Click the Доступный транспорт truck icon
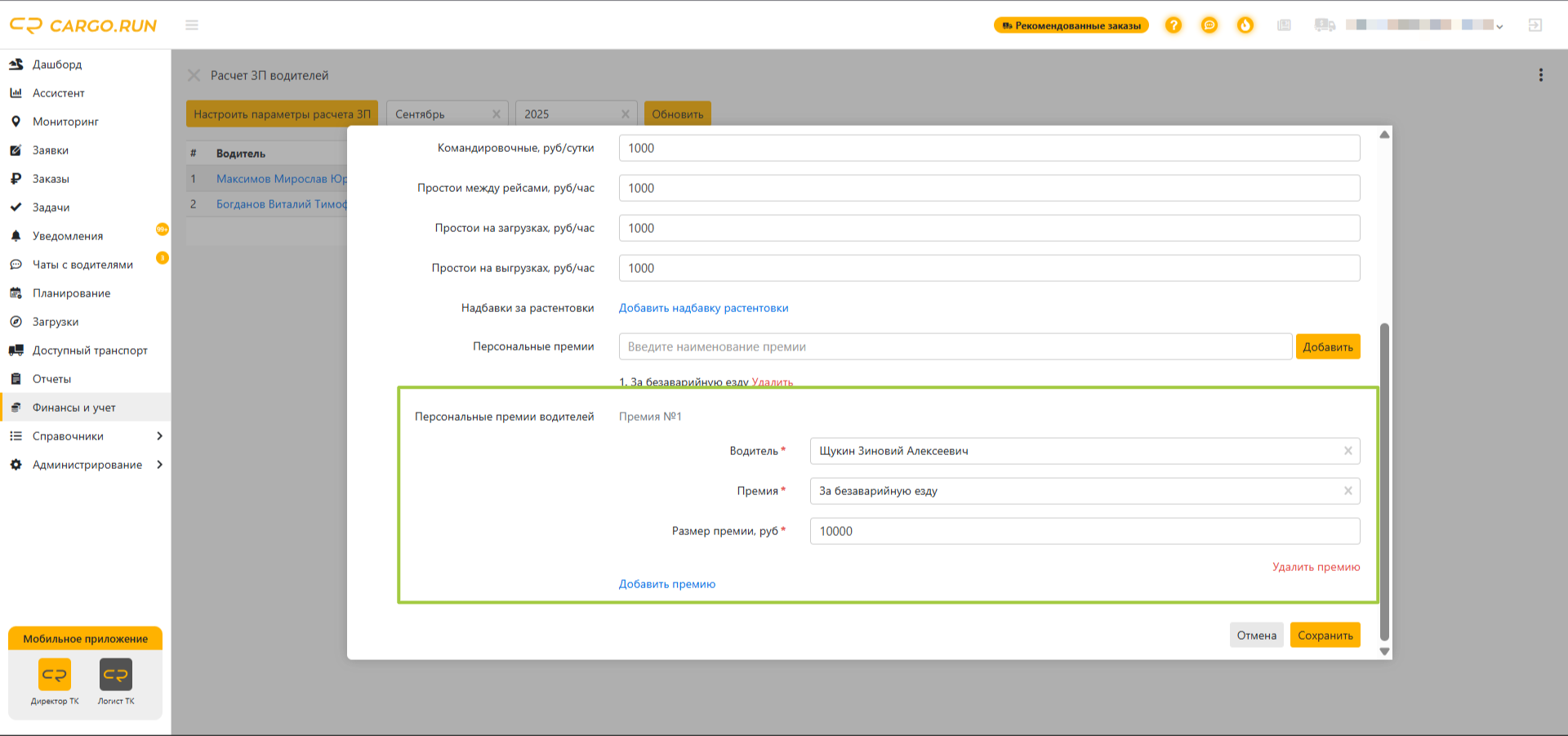 point(16,350)
